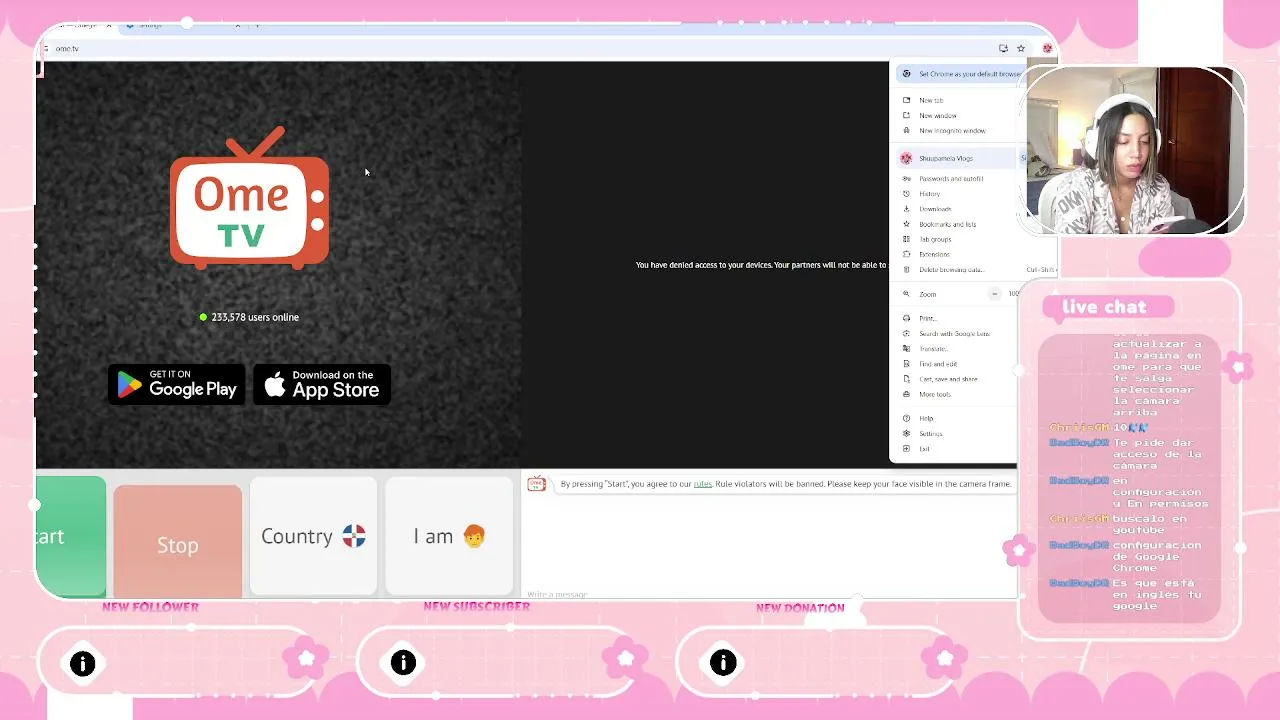Click the Settings gear icon in menu
Image resolution: width=1280 pixels, height=720 pixels.
pyautogui.click(x=907, y=433)
